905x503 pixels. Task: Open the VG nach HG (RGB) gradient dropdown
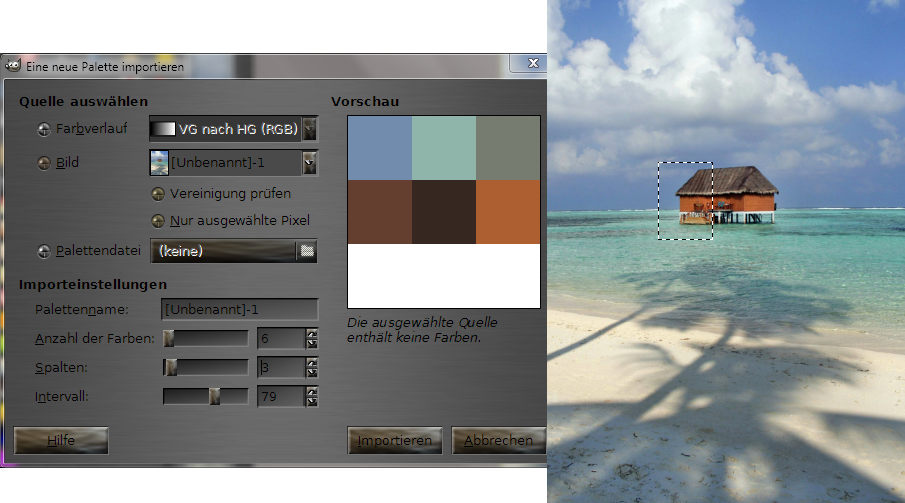click(310, 129)
